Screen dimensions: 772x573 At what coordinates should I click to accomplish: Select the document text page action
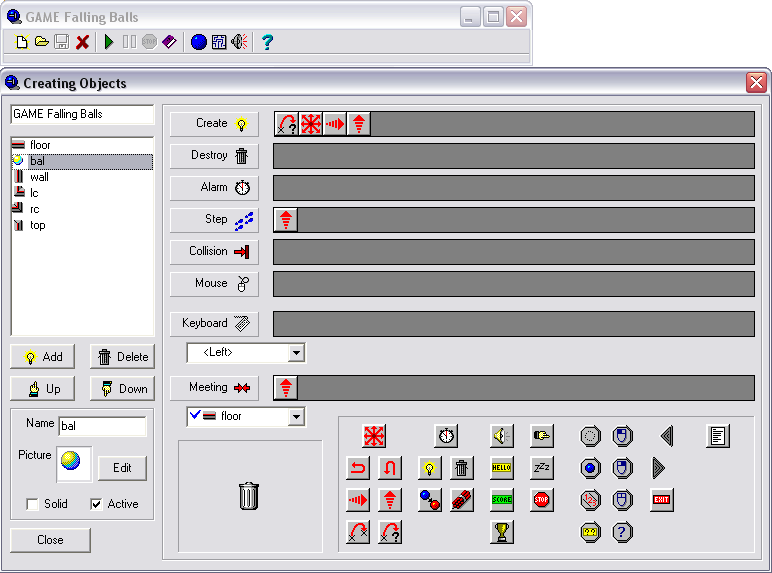[x=717, y=436]
